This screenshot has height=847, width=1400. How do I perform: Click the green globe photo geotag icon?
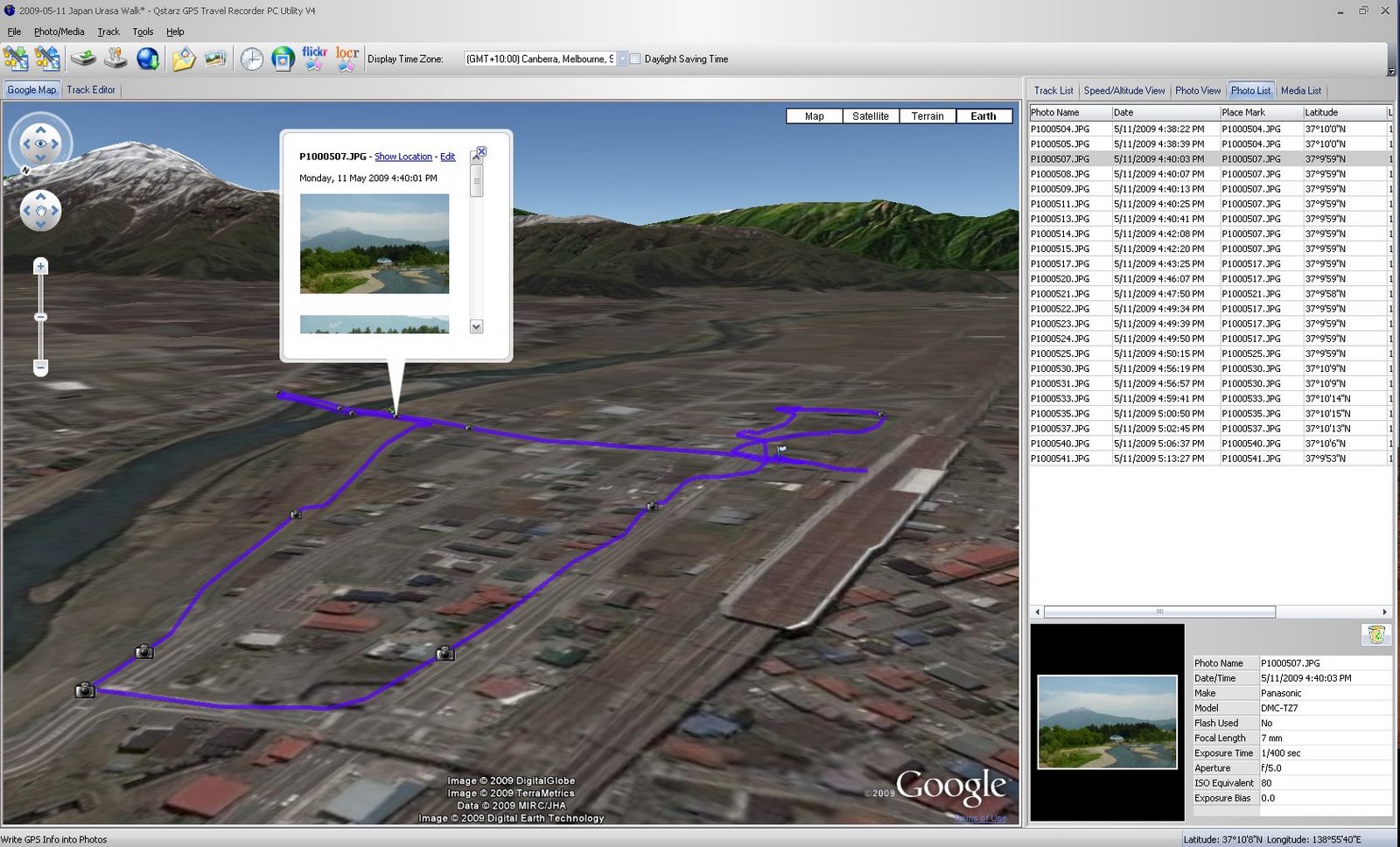click(x=283, y=59)
